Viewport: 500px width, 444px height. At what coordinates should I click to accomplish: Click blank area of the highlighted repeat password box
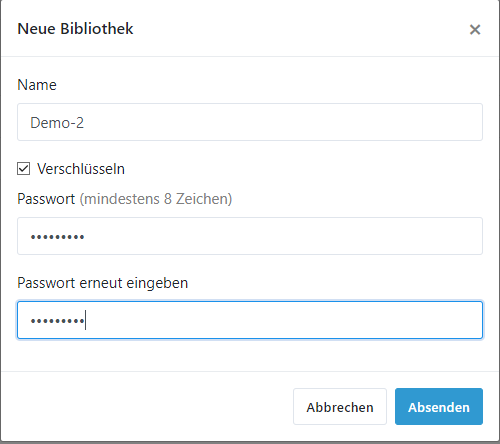[x=283, y=320]
